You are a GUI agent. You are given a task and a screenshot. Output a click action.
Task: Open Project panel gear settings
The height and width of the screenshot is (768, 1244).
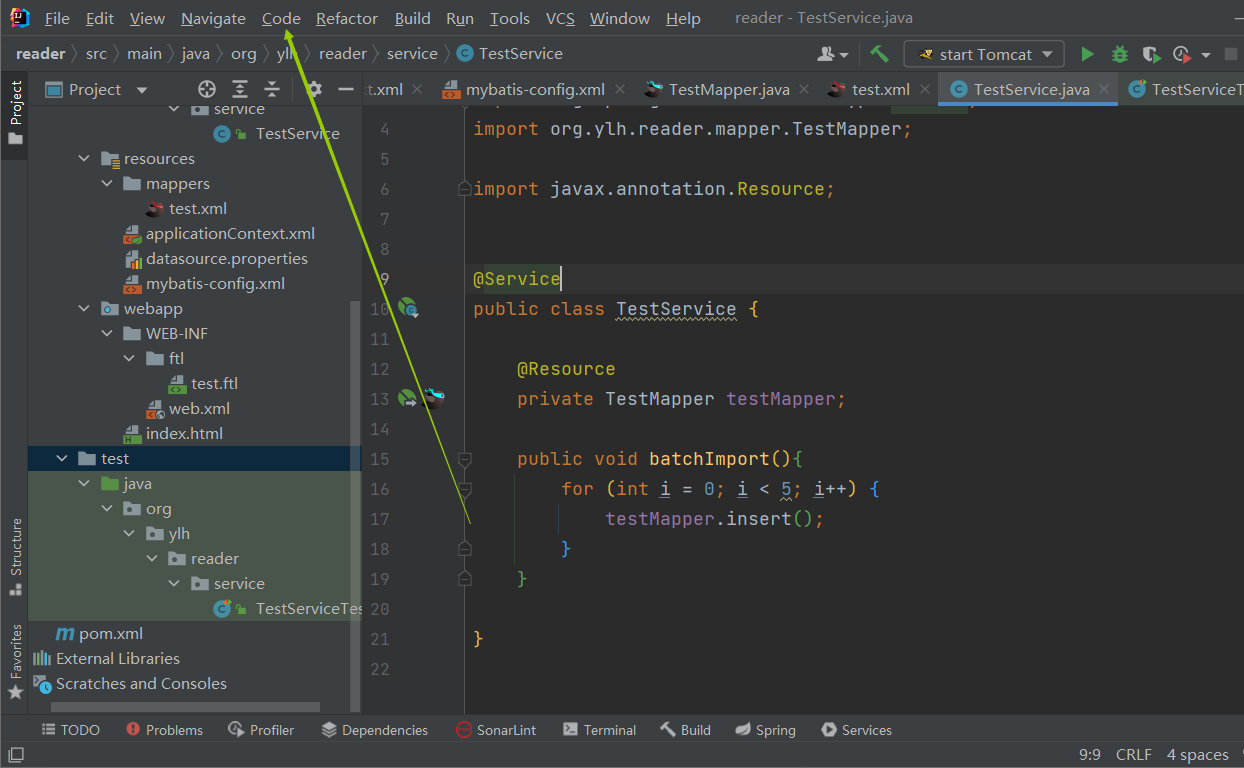point(314,89)
